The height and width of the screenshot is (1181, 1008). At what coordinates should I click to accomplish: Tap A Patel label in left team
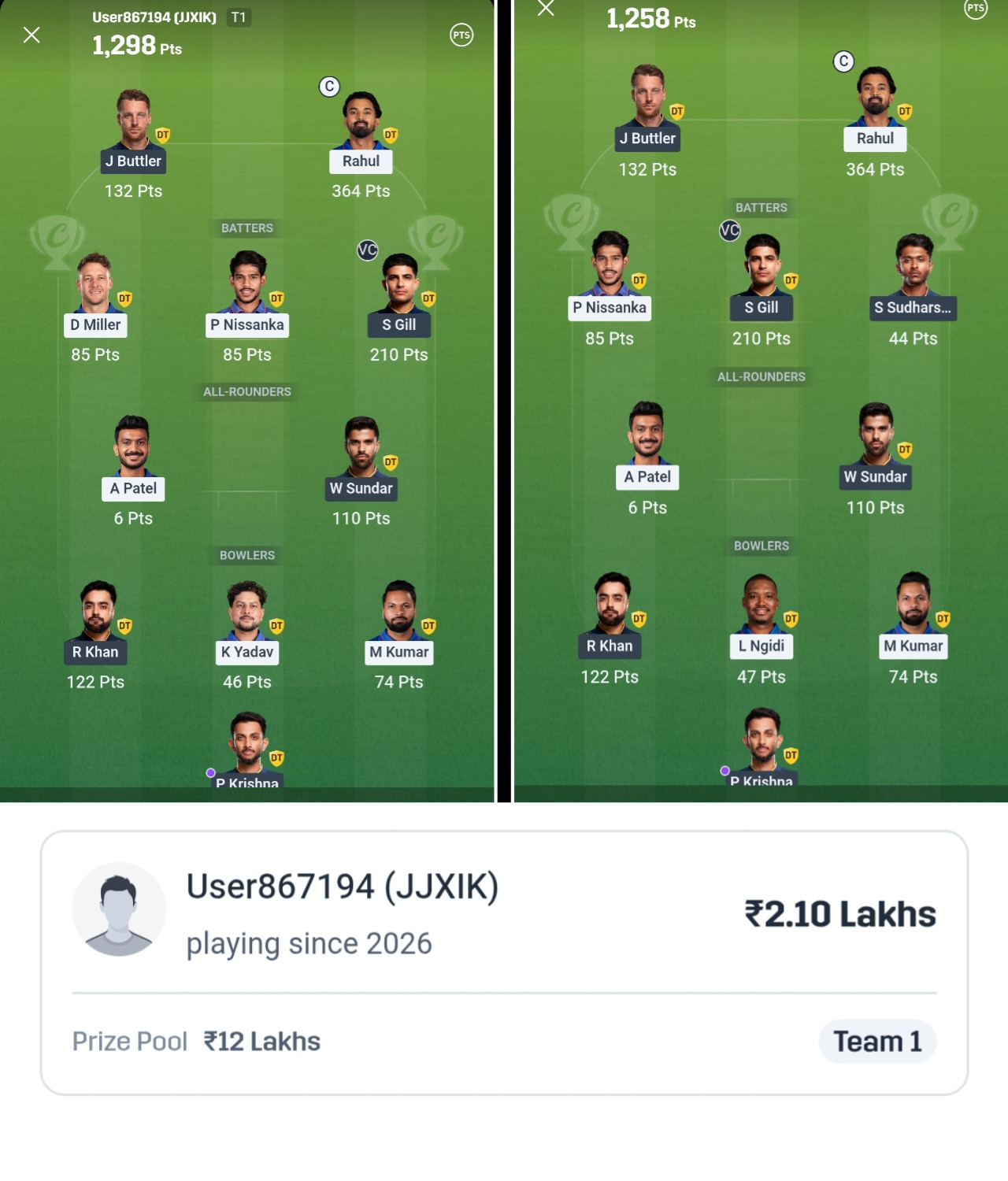tap(133, 489)
